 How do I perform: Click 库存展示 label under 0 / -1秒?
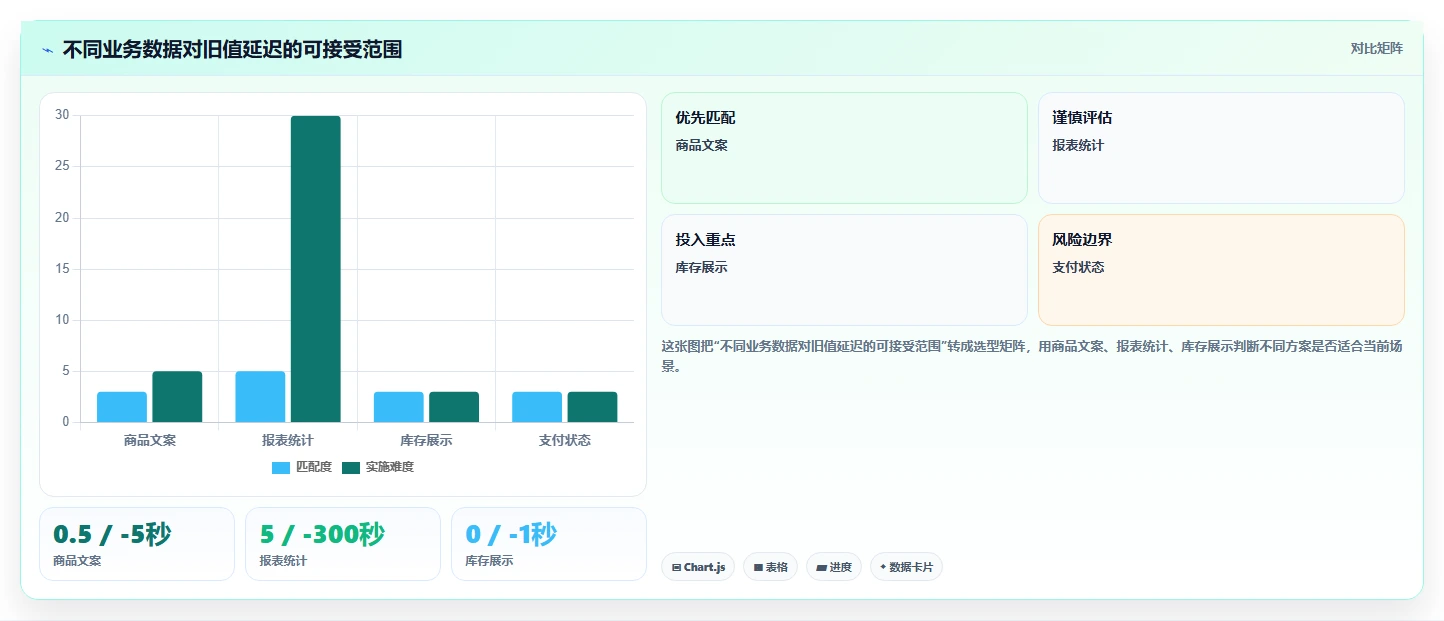tap(489, 561)
